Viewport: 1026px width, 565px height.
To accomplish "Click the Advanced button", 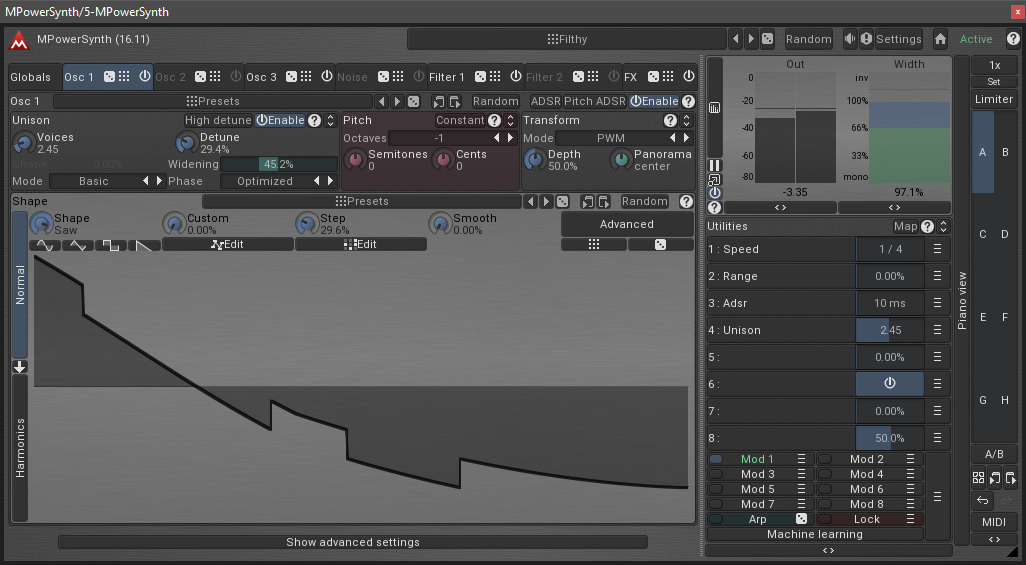I will 627,225.
